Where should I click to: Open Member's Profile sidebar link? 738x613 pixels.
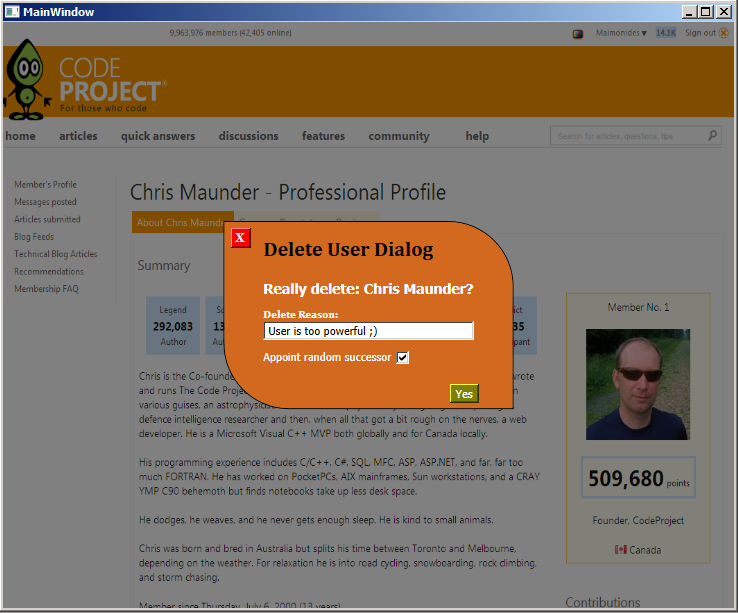click(x=45, y=185)
